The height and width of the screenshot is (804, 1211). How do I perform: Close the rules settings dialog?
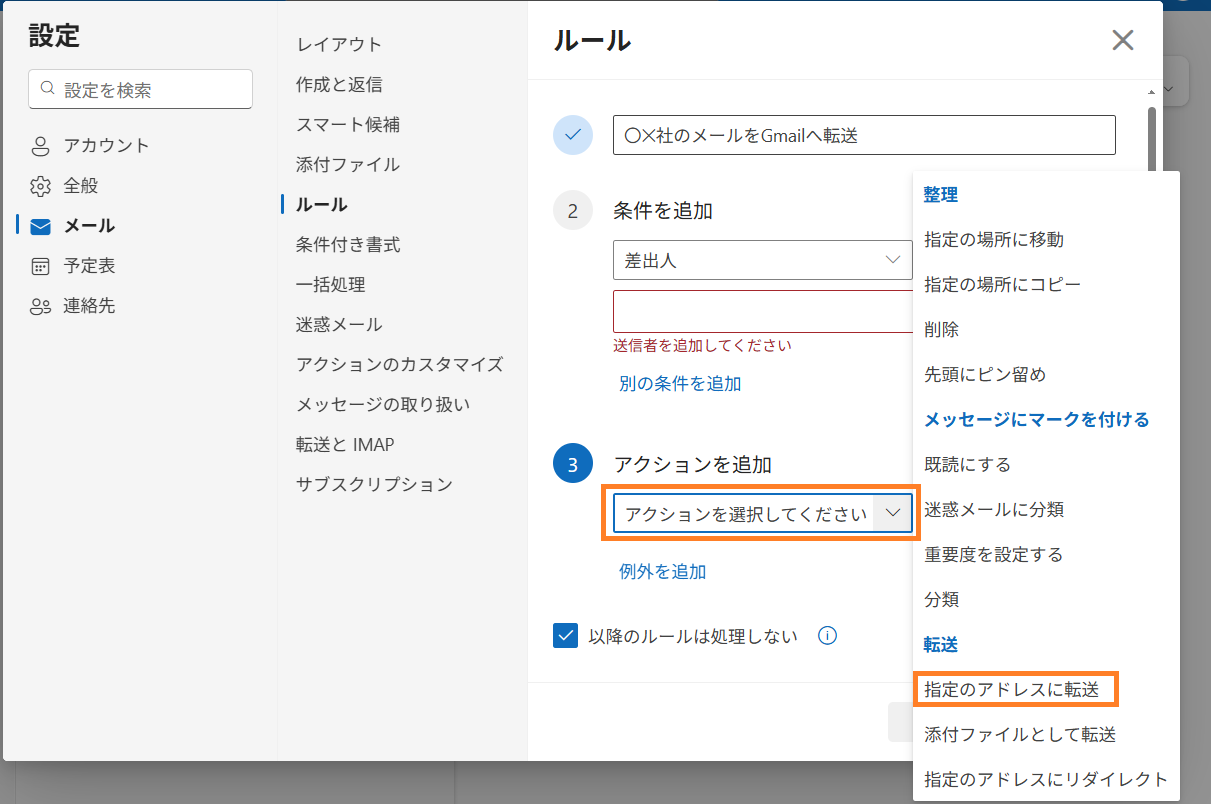tap(1123, 40)
